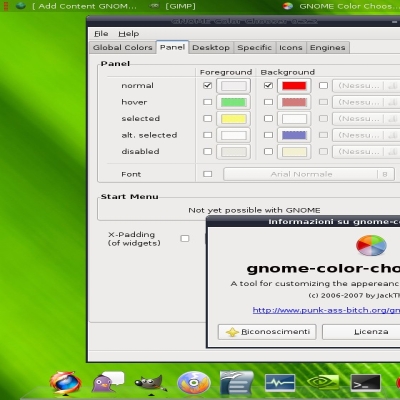Pick the green hover foreground swatch
Viewport: 400px width, 400px height.
(x=233, y=102)
